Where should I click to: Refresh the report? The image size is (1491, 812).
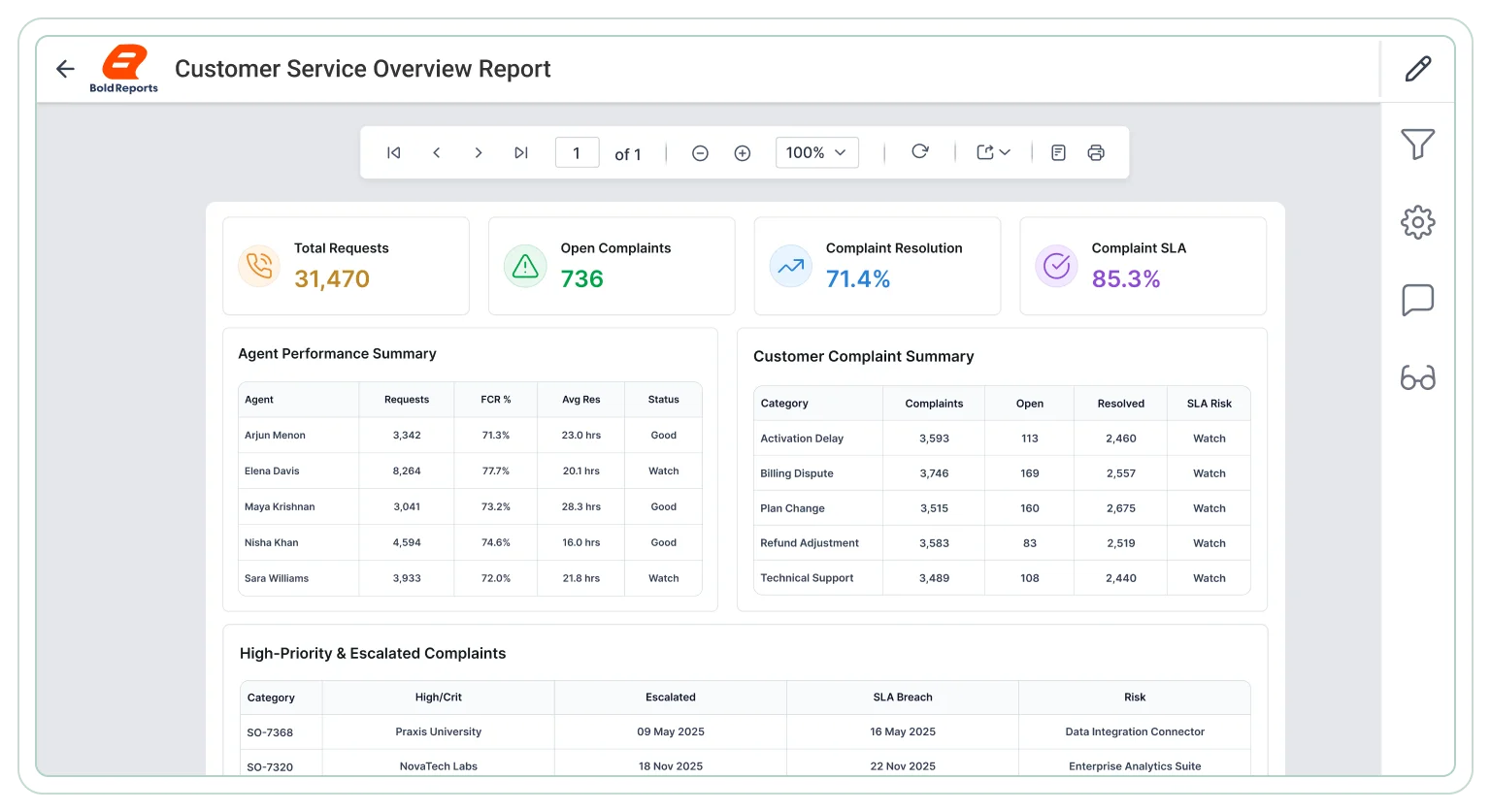(x=920, y=151)
